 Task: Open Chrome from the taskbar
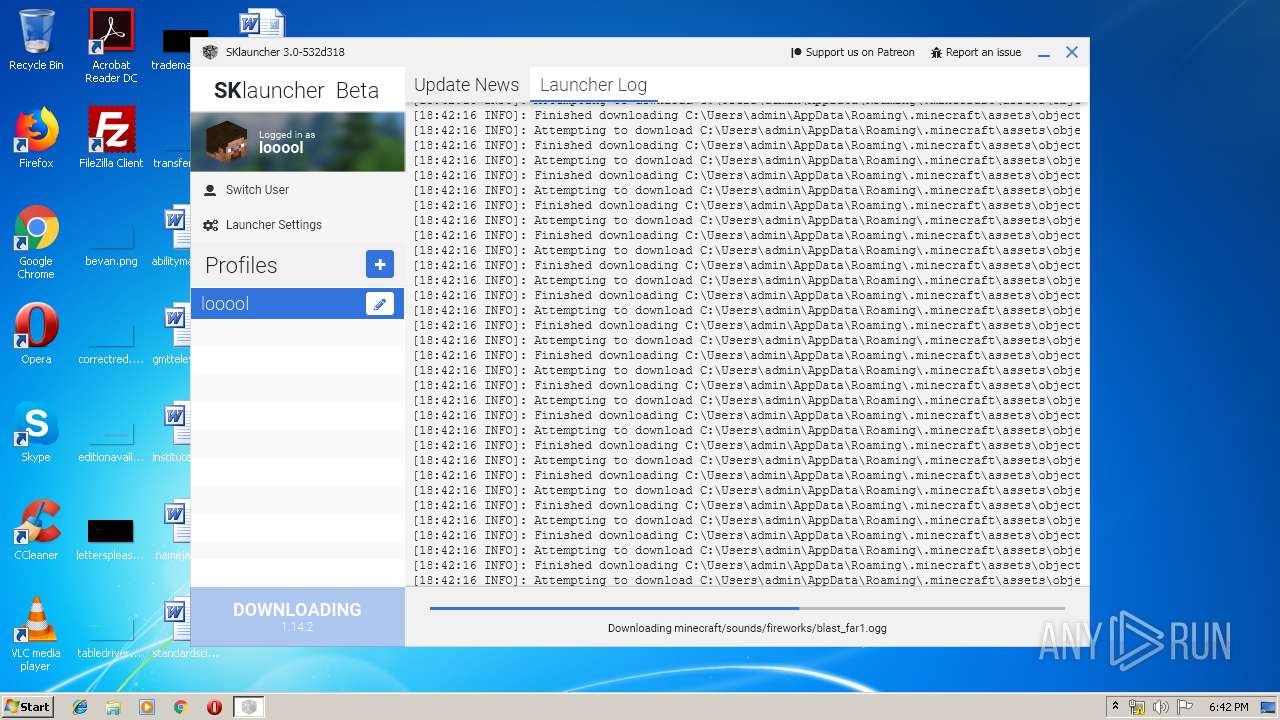180,707
